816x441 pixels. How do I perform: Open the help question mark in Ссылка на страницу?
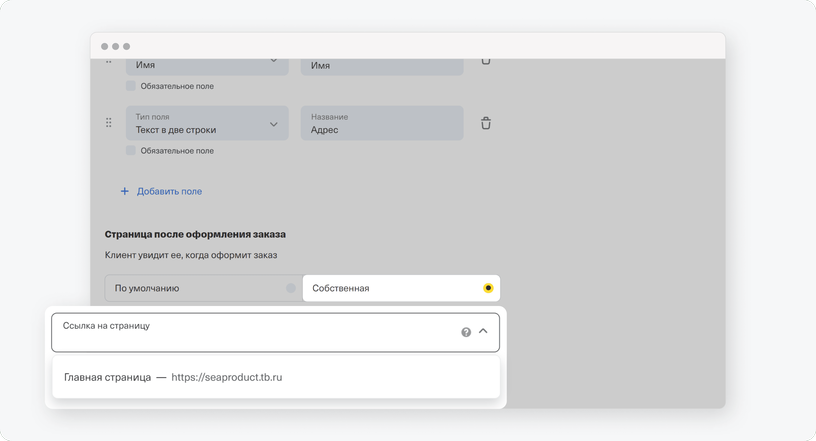click(466, 332)
